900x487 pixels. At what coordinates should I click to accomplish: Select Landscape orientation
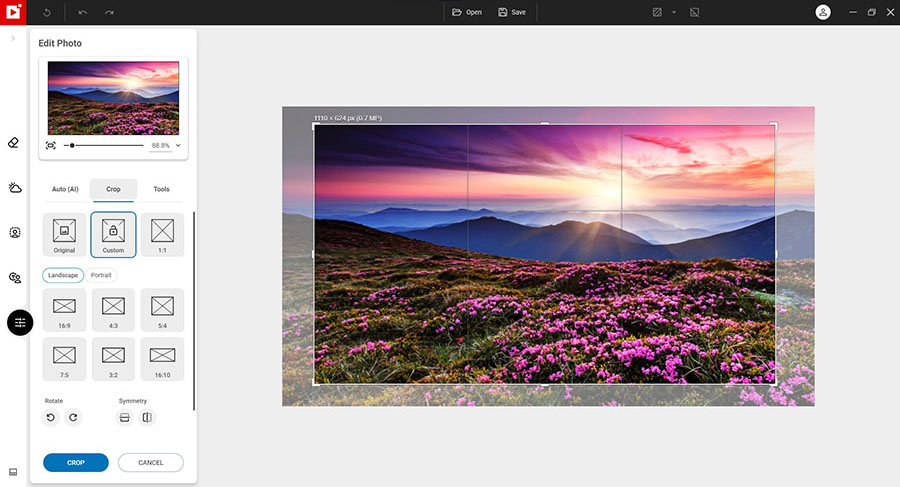click(x=63, y=275)
